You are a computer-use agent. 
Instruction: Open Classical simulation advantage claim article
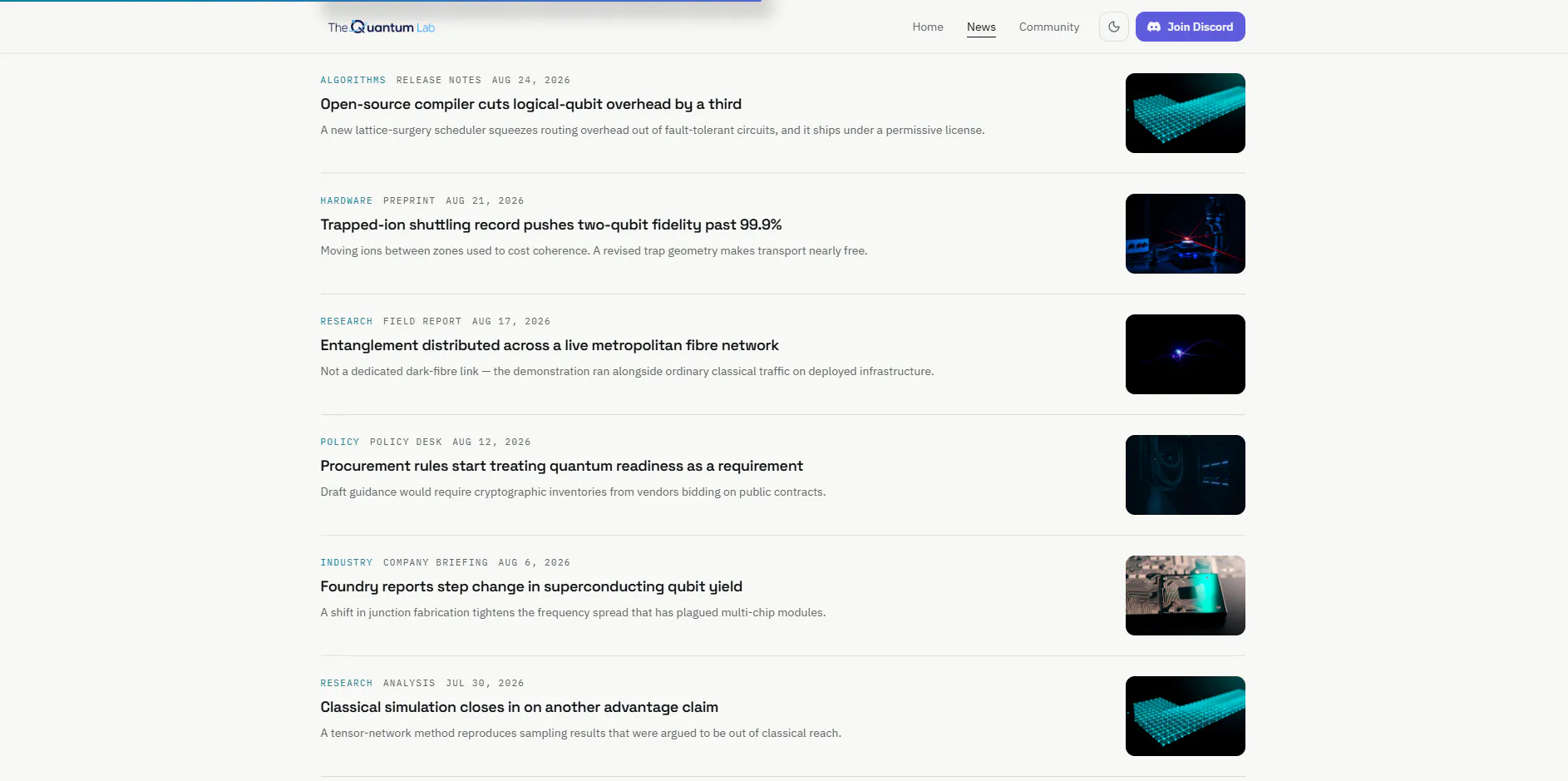[x=520, y=707]
